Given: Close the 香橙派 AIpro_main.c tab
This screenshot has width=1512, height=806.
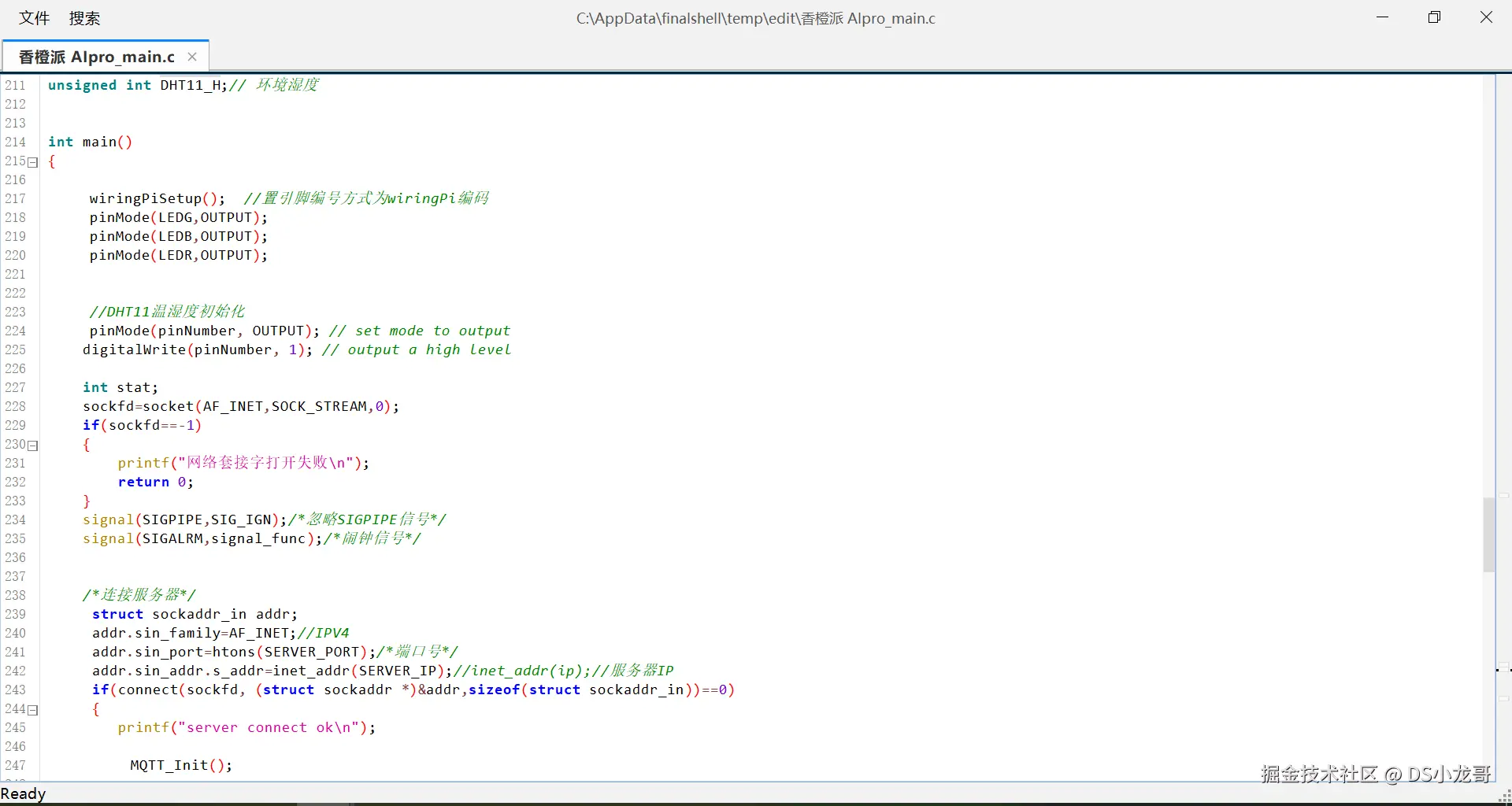Looking at the screenshot, I should pyautogui.click(x=192, y=57).
